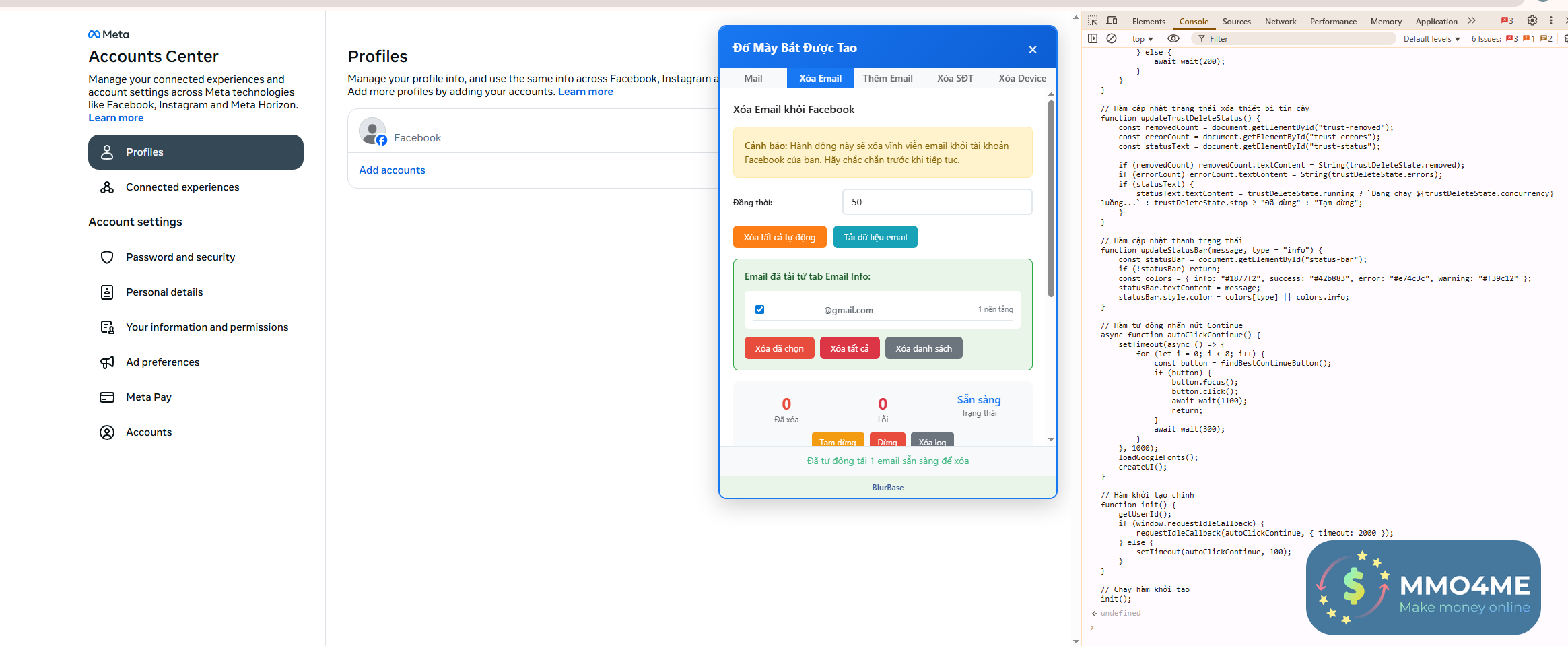Open the Memory tab in DevTools
1568x646 pixels.
click(x=1386, y=22)
